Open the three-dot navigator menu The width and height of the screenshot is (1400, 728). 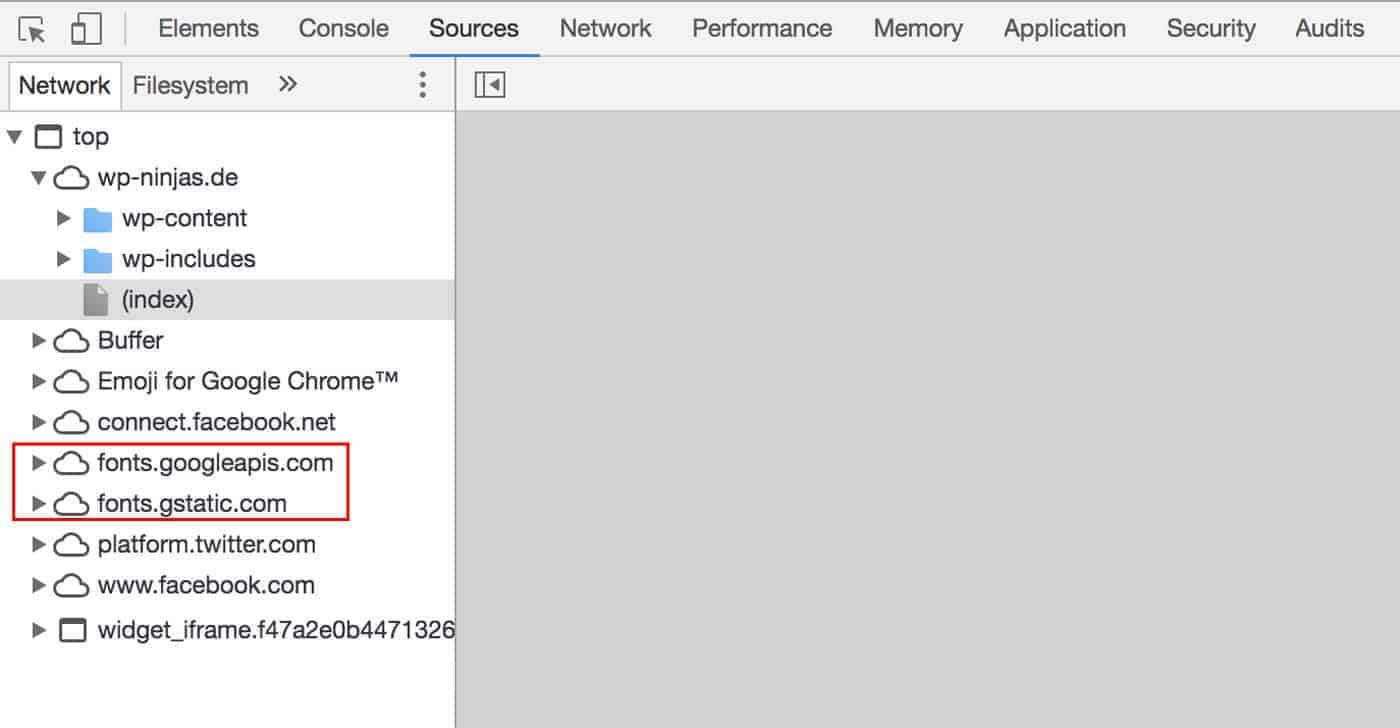pos(422,85)
